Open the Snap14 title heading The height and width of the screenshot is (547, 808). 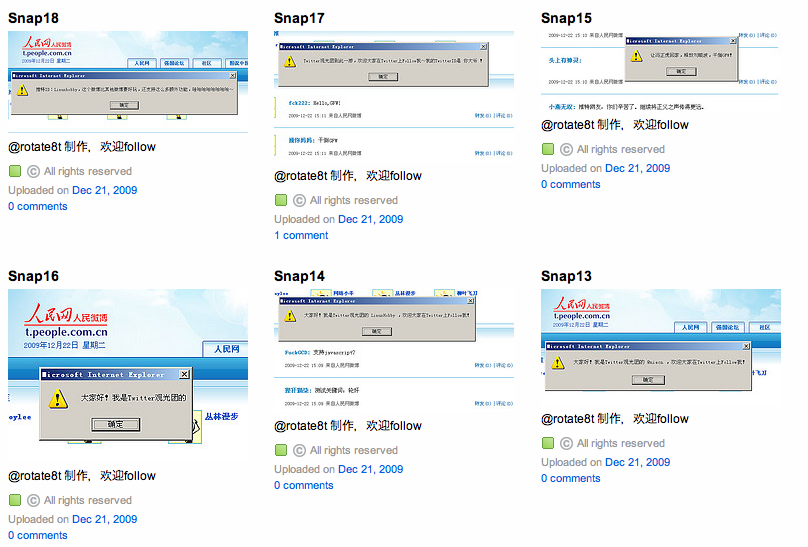pyautogui.click(x=299, y=276)
